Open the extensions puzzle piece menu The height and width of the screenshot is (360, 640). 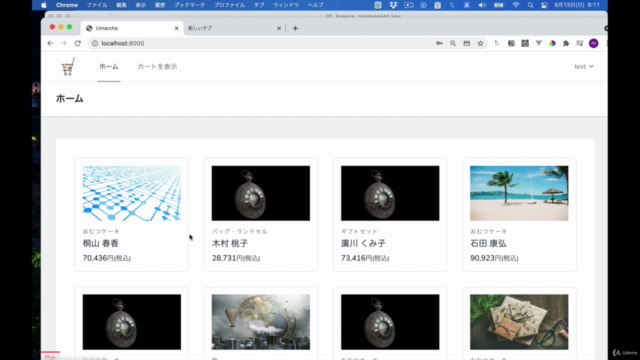click(x=566, y=43)
